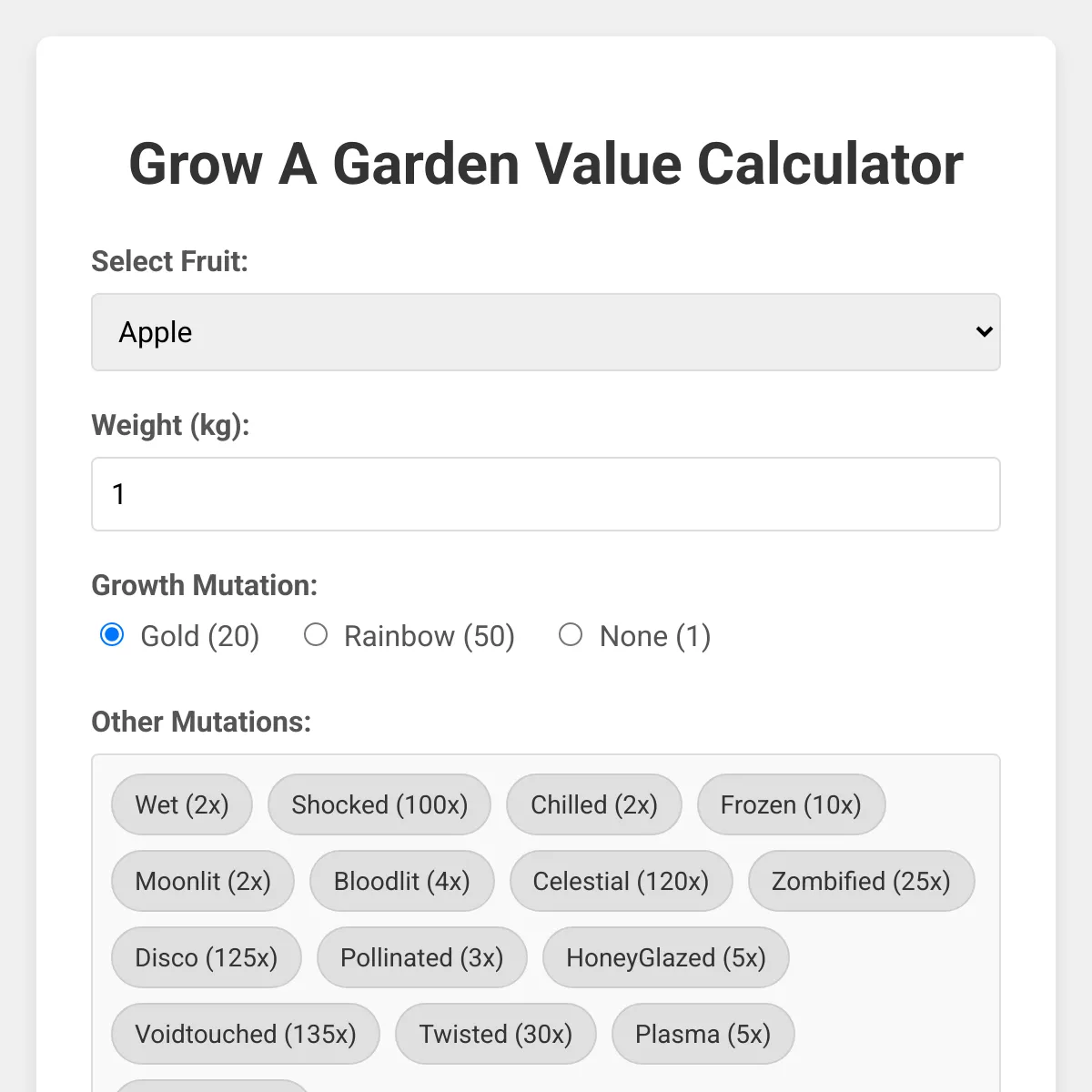This screenshot has width=1092, height=1092.
Task: Toggle Moonlit (2x) mutation
Action: pyautogui.click(x=203, y=881)
